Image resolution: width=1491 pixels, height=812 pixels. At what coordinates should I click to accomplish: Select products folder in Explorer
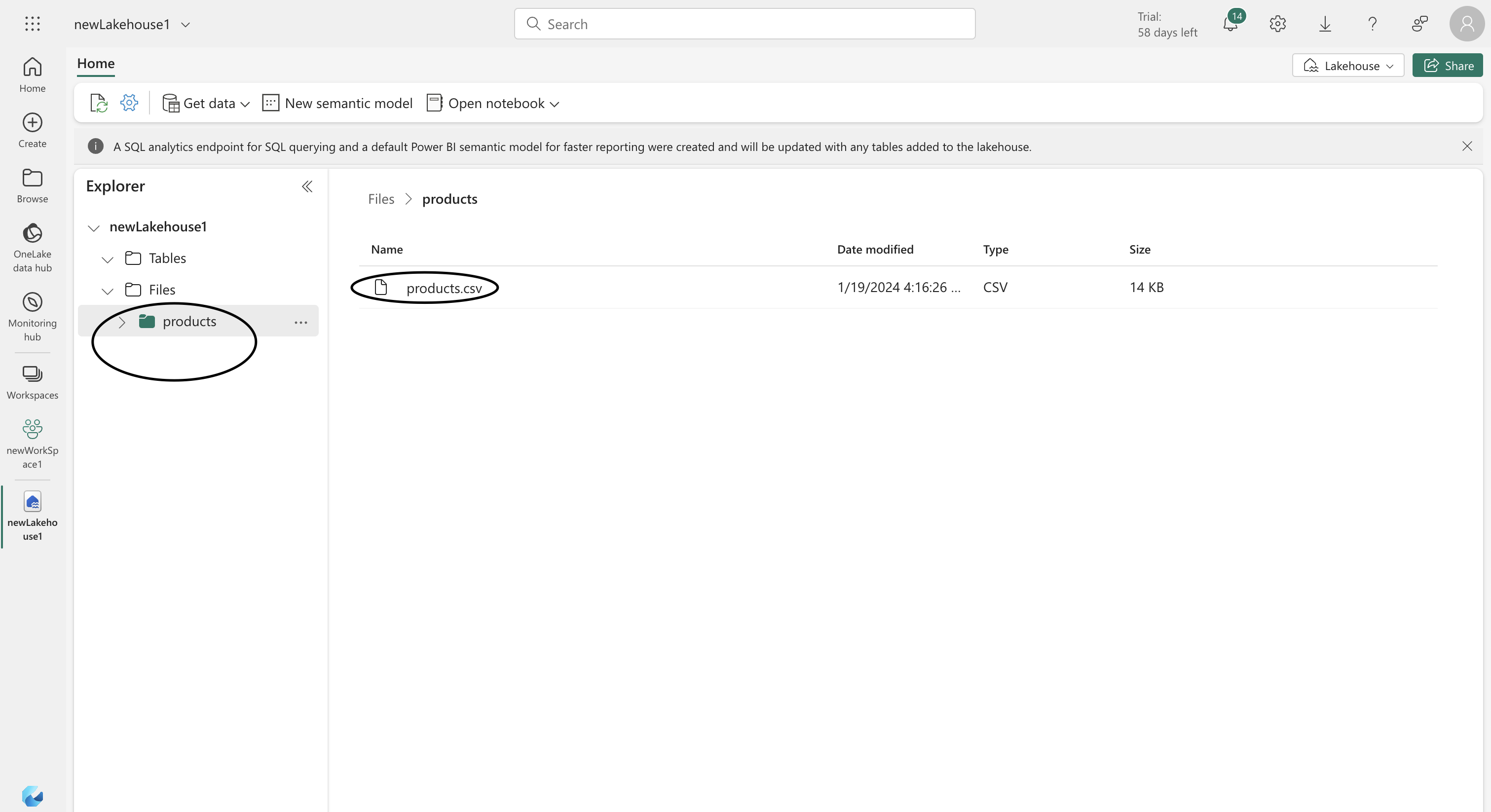click(x=189, y=321)
